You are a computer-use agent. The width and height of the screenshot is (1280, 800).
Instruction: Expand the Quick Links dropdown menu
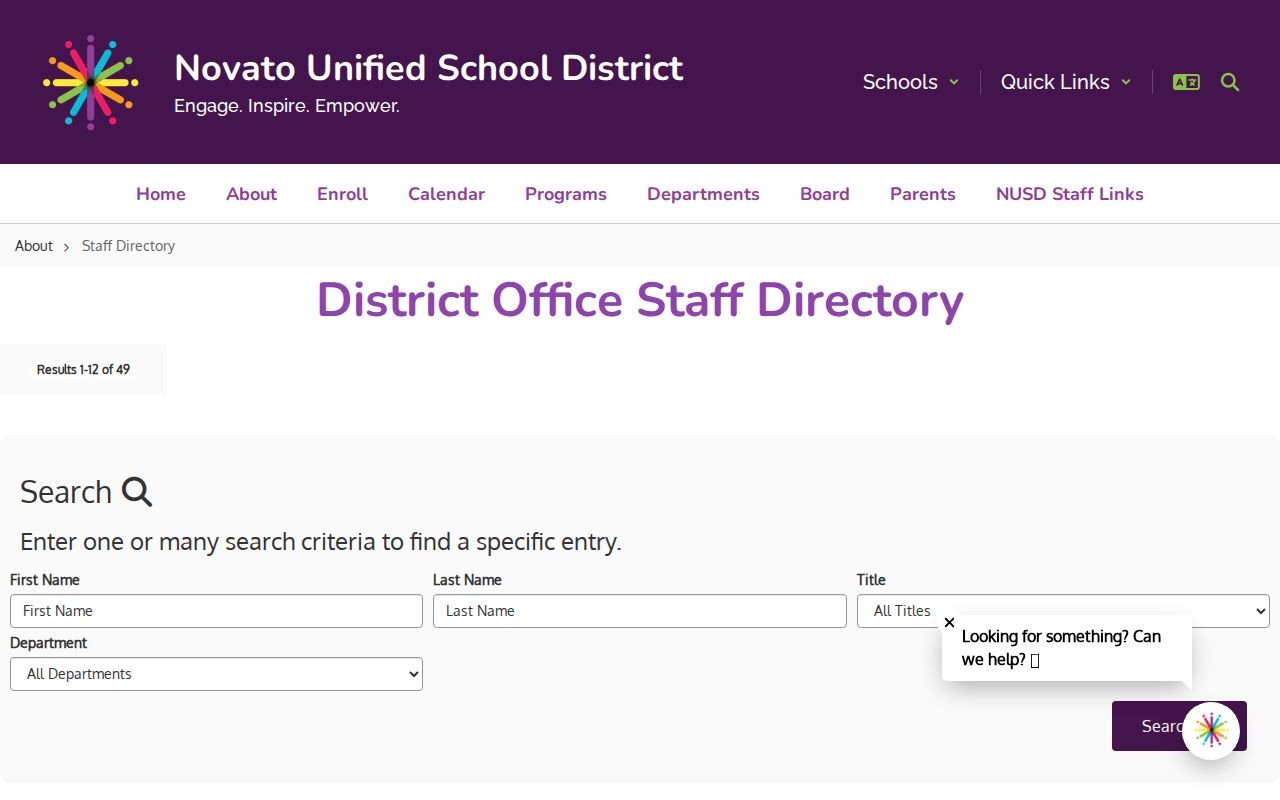pos(1066,82)
